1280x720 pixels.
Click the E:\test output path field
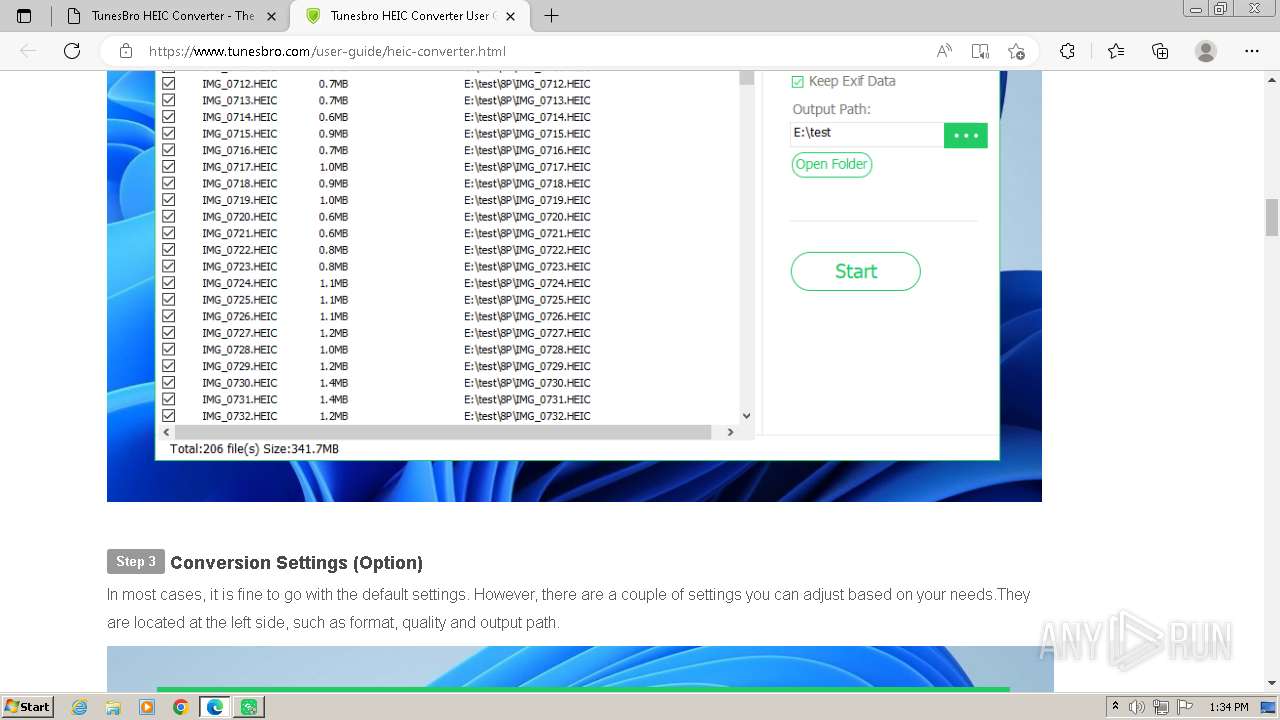(x=866, y=134)
